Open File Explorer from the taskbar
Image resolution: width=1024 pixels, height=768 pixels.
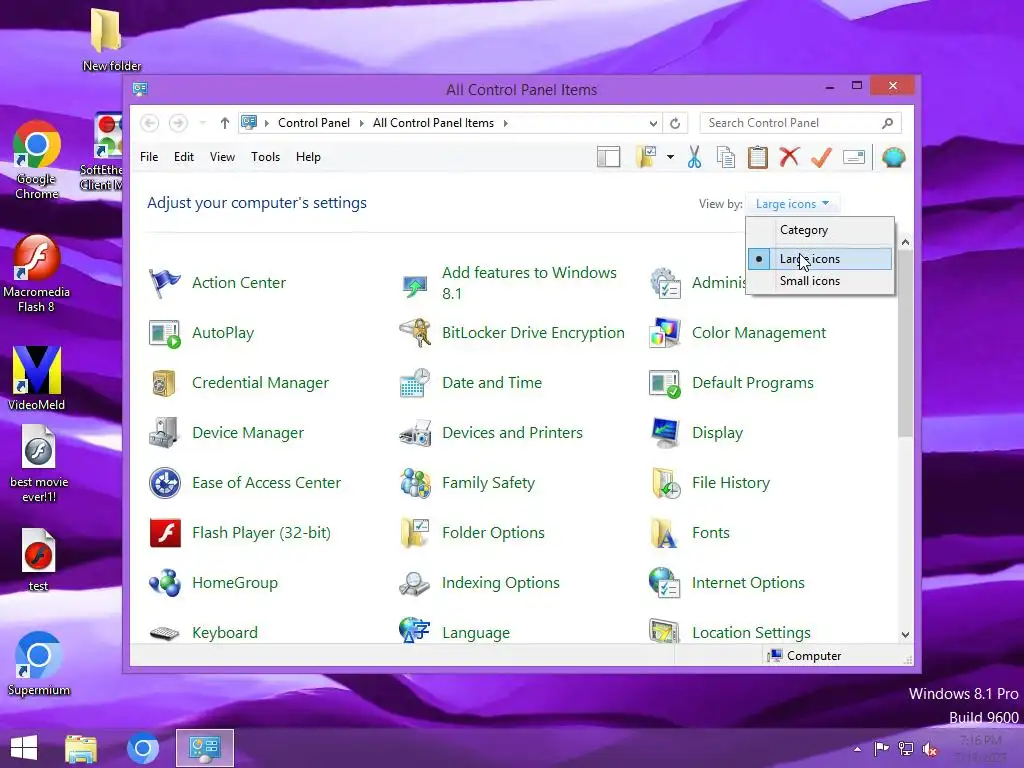click(81, 748)
